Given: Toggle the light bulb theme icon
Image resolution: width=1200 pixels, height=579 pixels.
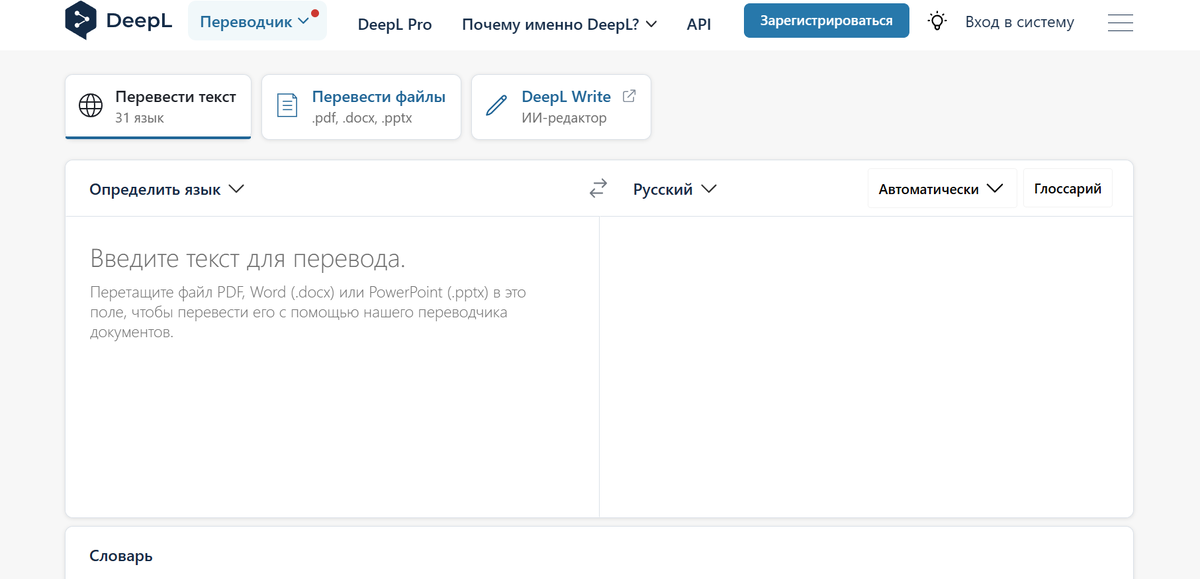Looking at the screenshot, I should 937,21.
